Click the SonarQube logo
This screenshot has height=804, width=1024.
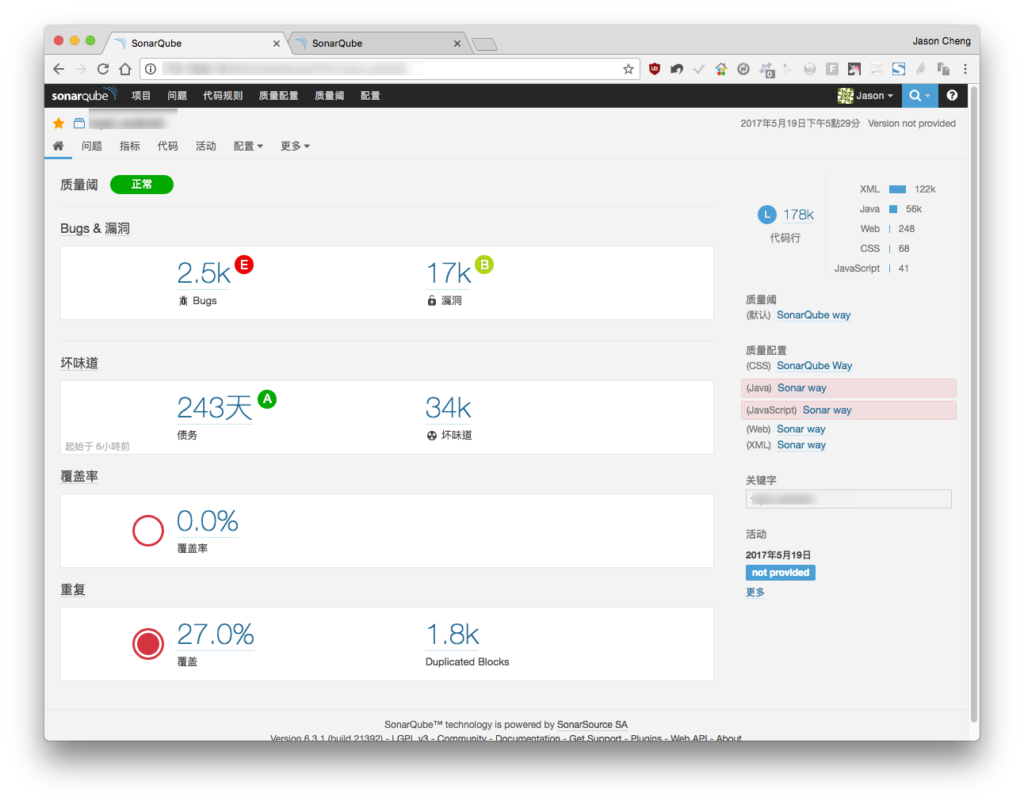[x=84, y=95]
